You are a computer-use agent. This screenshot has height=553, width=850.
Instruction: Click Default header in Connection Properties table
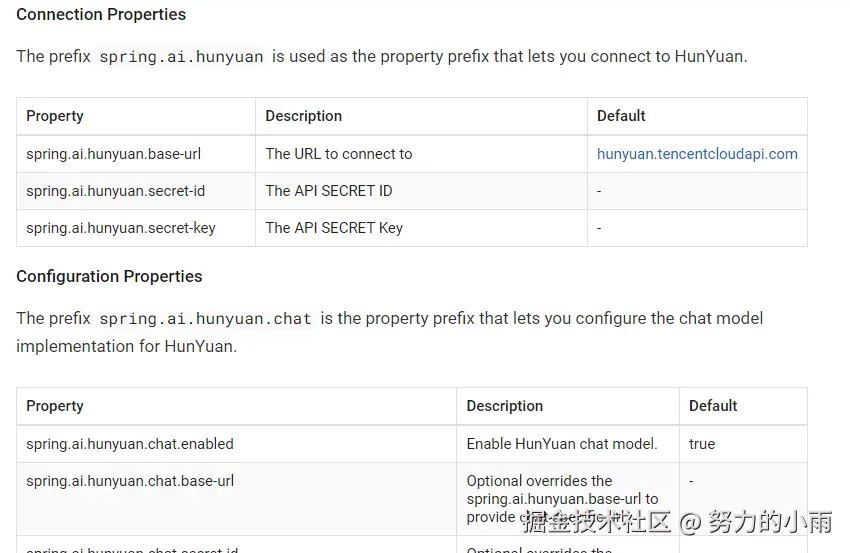(621, 116)
